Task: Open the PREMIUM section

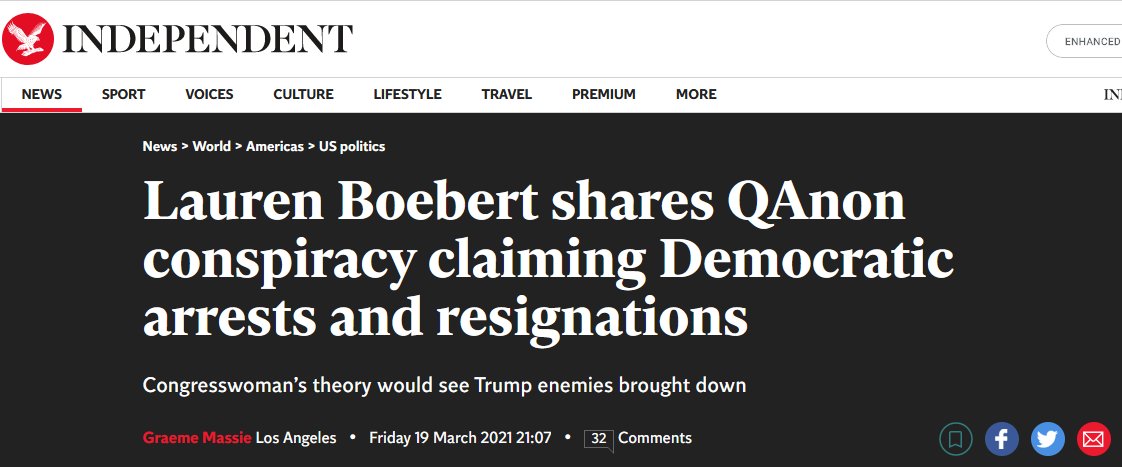Action: (604, 94)
